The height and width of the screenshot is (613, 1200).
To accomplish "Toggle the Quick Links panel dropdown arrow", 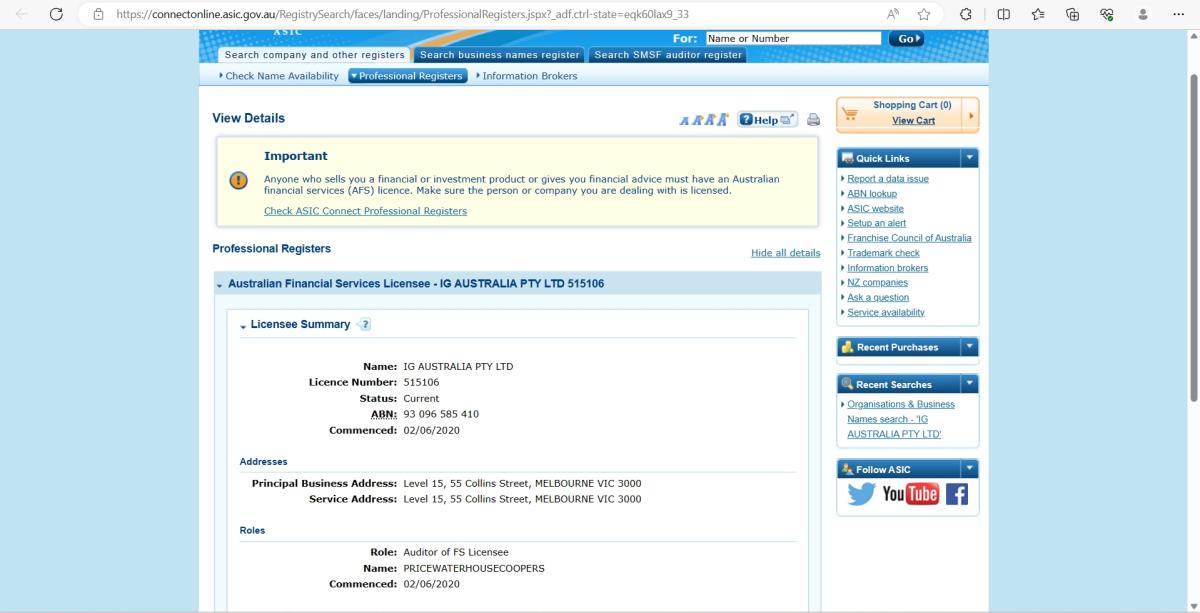I will click(968, 158).
